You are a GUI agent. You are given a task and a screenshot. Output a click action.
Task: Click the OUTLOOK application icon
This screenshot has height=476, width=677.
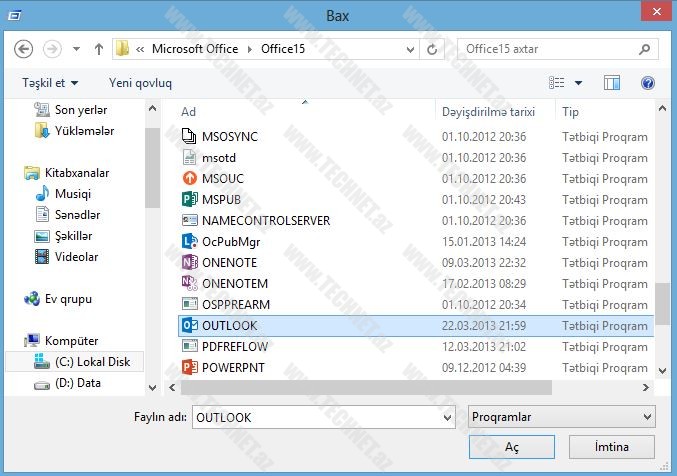click(190, 326)
